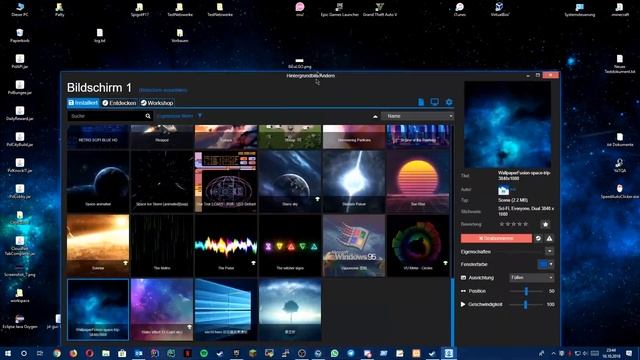Select the RETRO SCIFI BLUE HD wallpaper

[x=98, y=137]
